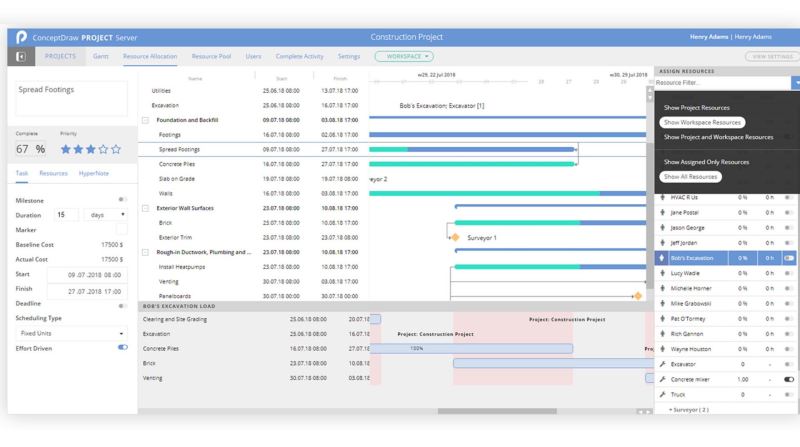Image resolution: width=800 pixels, height=447 pixels.
Task: Click person icon beside Michelle Horner
Action: pyautogui.click(x=662, y=288)
